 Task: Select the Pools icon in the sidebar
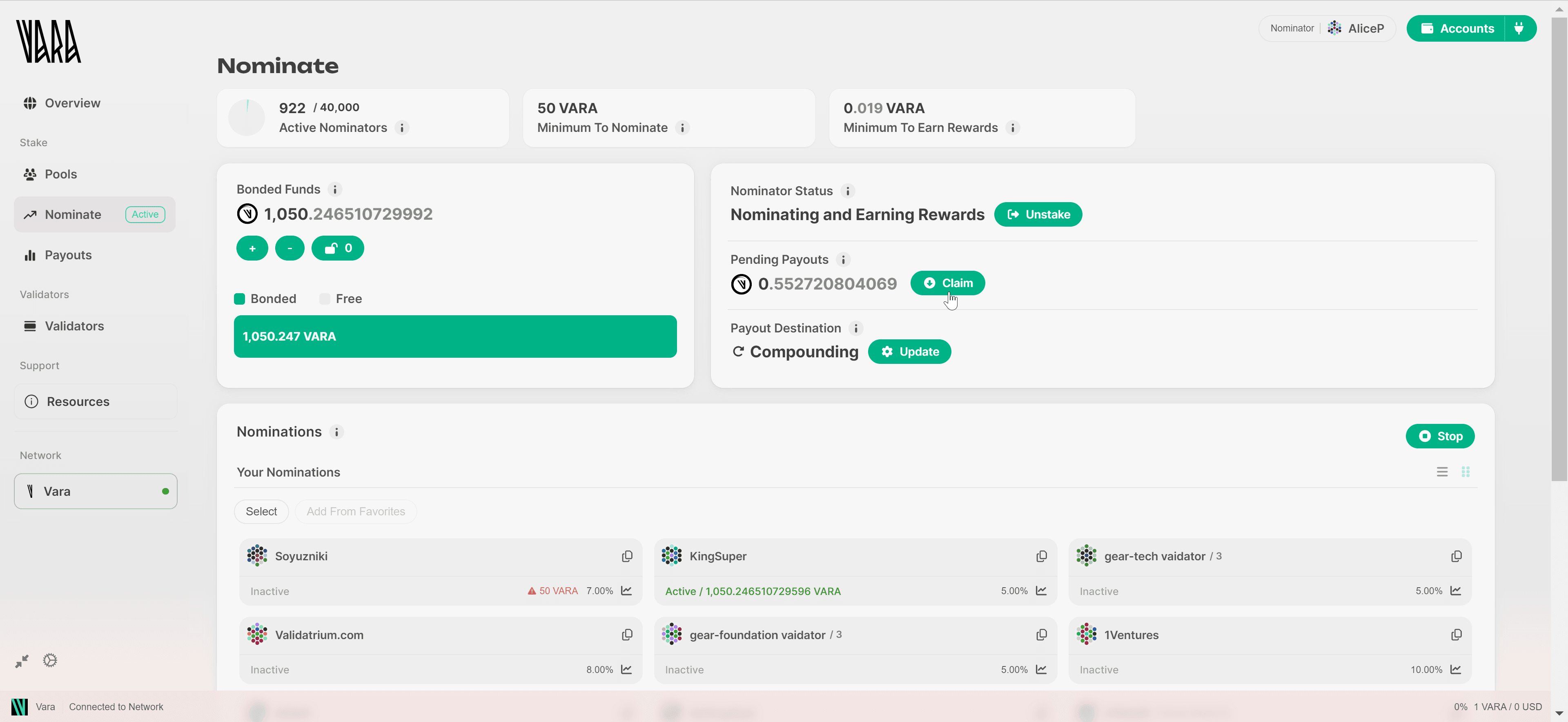click(31, 174)
